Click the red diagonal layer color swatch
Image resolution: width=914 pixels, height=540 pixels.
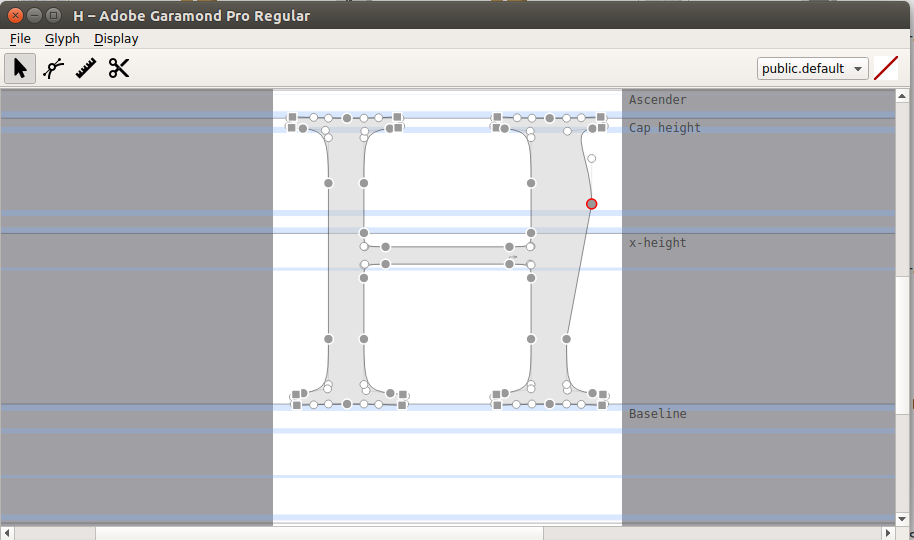(885, 68)
